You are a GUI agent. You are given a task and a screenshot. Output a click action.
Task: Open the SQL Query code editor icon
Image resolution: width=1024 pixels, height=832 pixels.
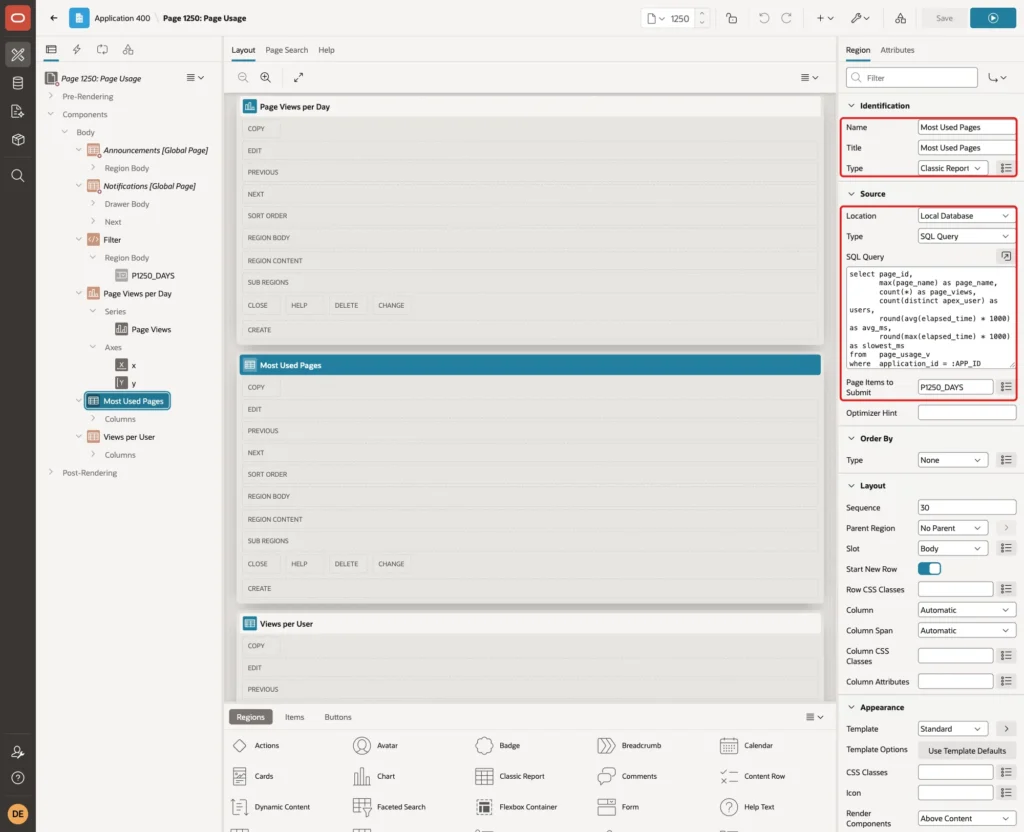[x=1006, y=256]
